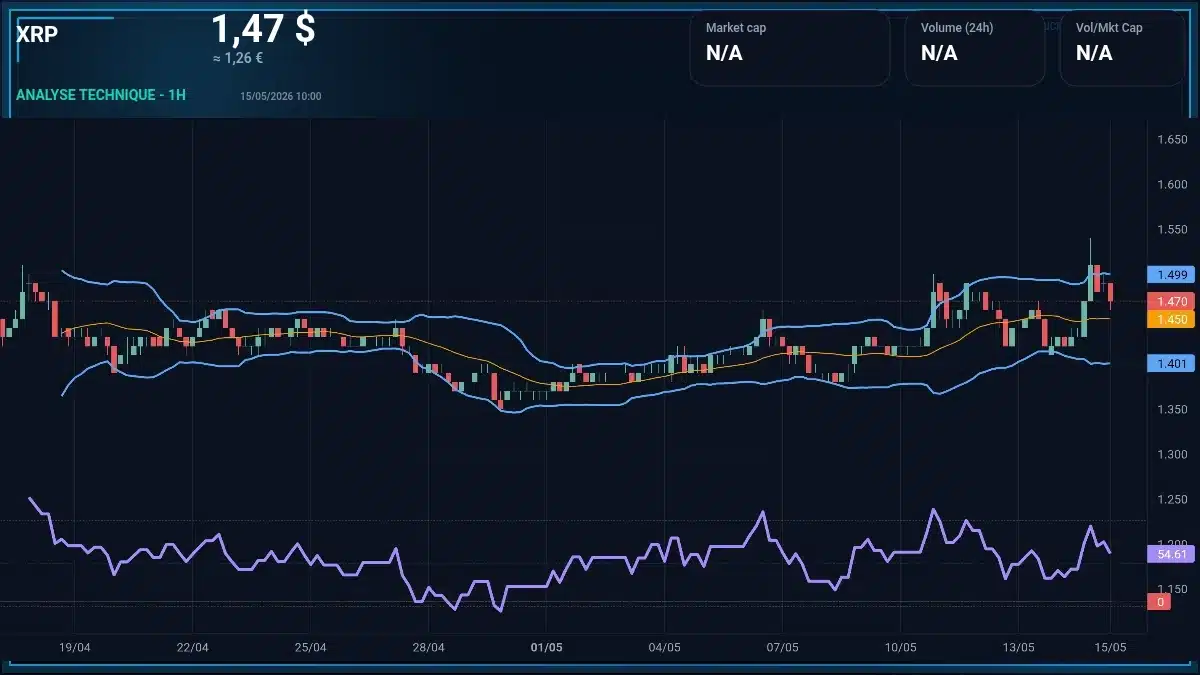Click the 15/05/2026 10:00 timestamp
This screenshot has height=675, width=1200.
[x=281, y=96]
